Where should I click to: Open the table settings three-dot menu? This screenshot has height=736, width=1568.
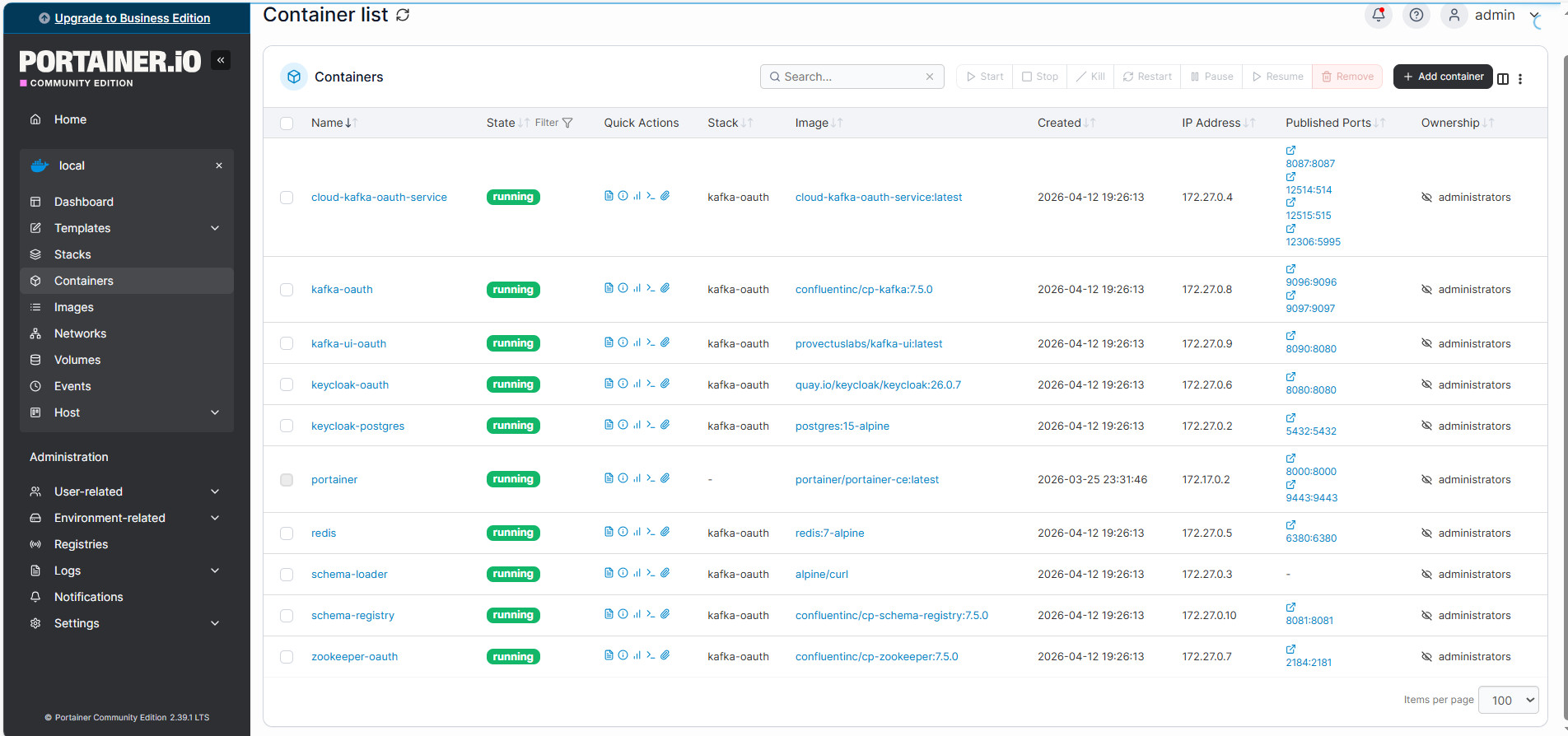tap(1520, 79)
